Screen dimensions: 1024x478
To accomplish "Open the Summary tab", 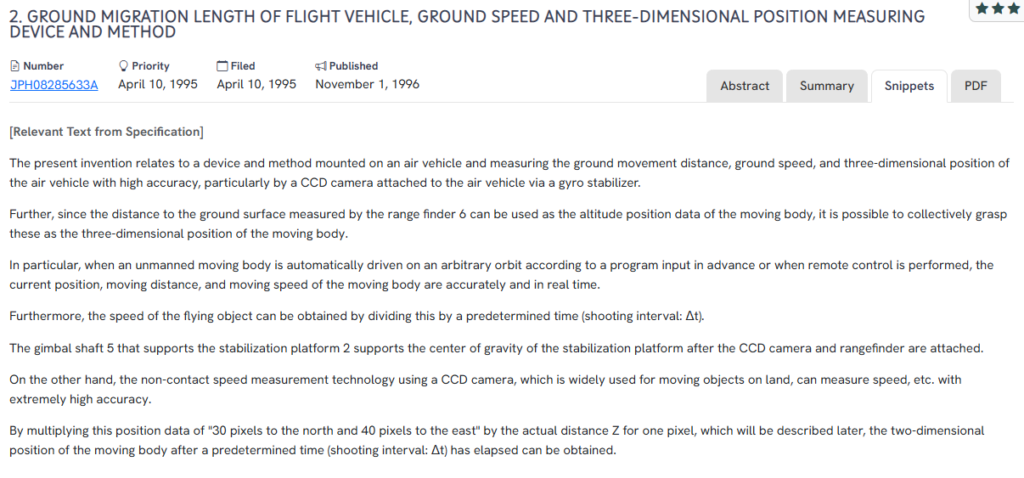I will click(826, 86).
